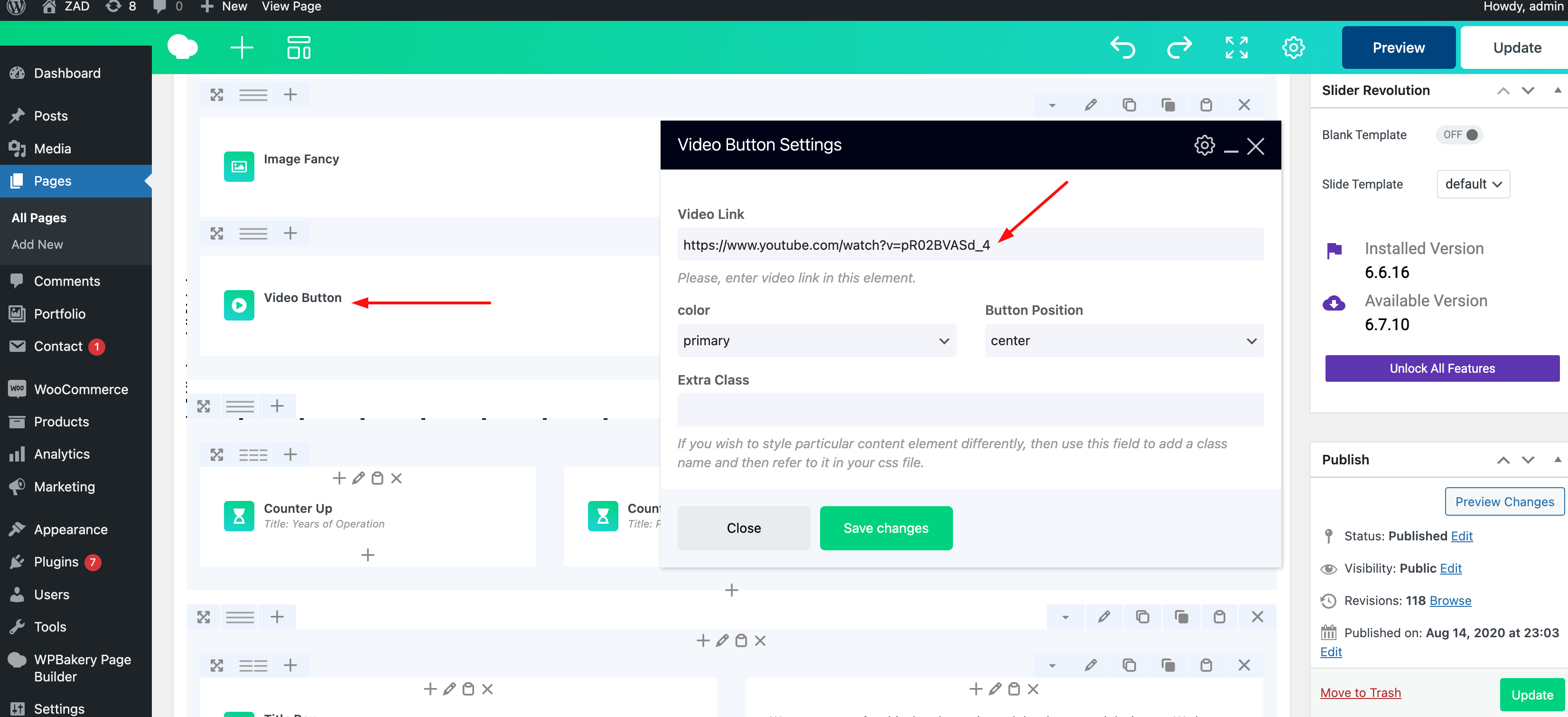Collapse the Publish panel triangle

coord(1557,459)
